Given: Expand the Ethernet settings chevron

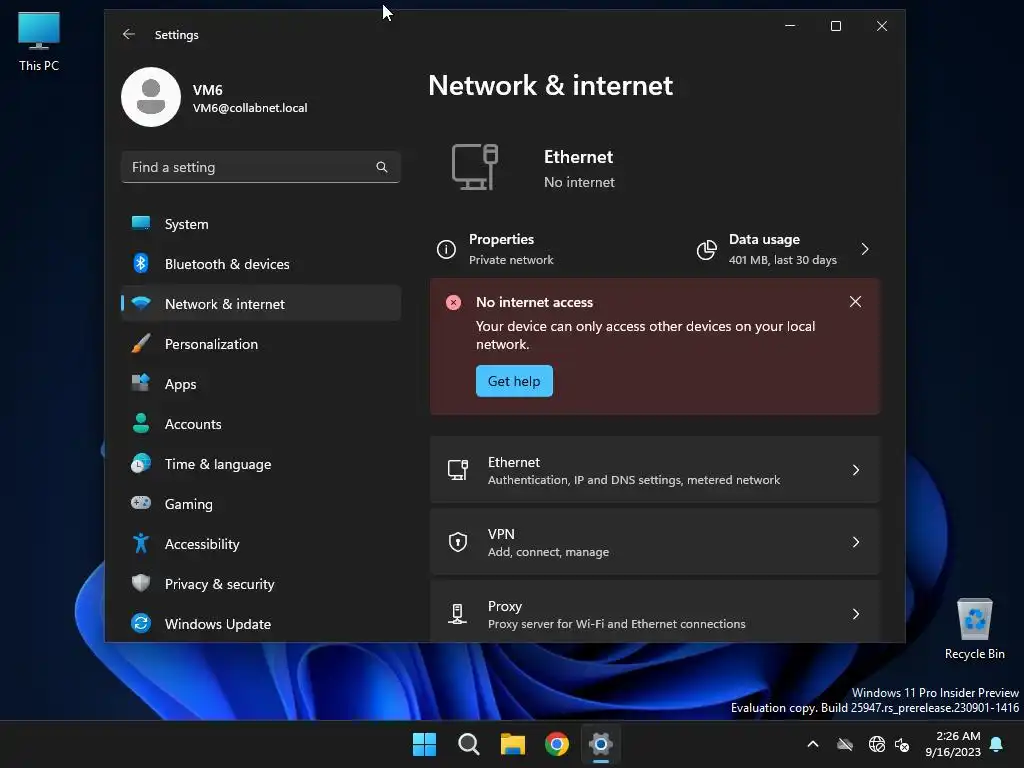Looking at the screenshot, I should pos(856,470).
